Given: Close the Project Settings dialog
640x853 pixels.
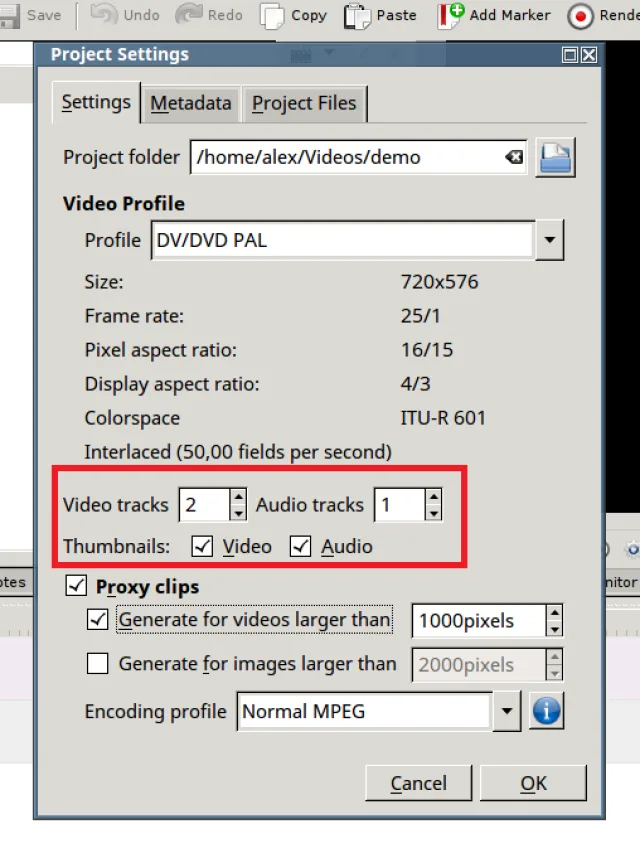Looking at the screenshot, I should (x=589, y=55).
